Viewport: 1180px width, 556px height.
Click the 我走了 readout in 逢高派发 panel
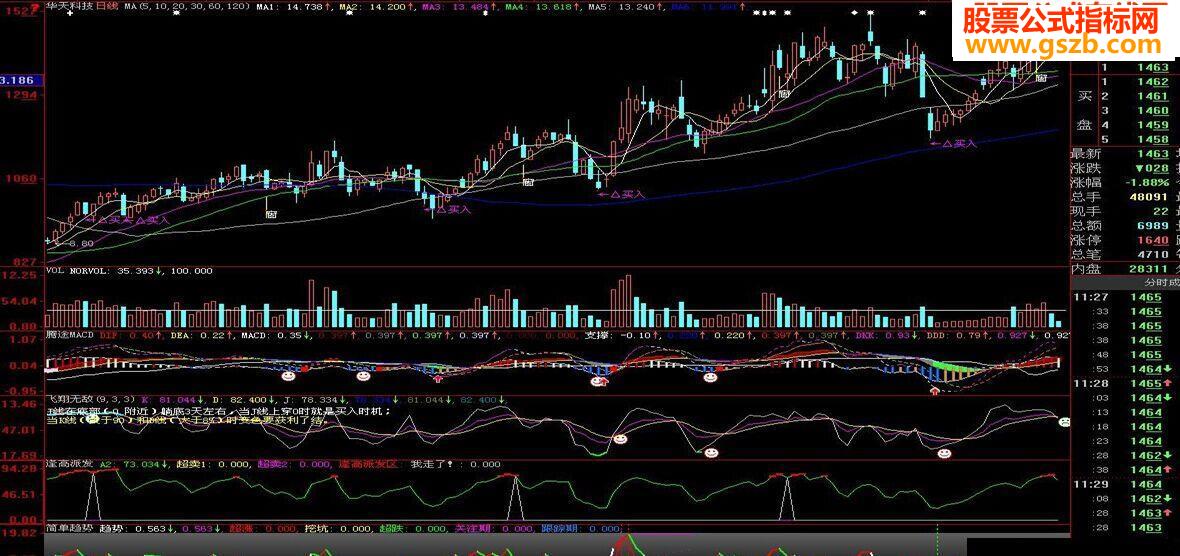[x=455, y=464]
